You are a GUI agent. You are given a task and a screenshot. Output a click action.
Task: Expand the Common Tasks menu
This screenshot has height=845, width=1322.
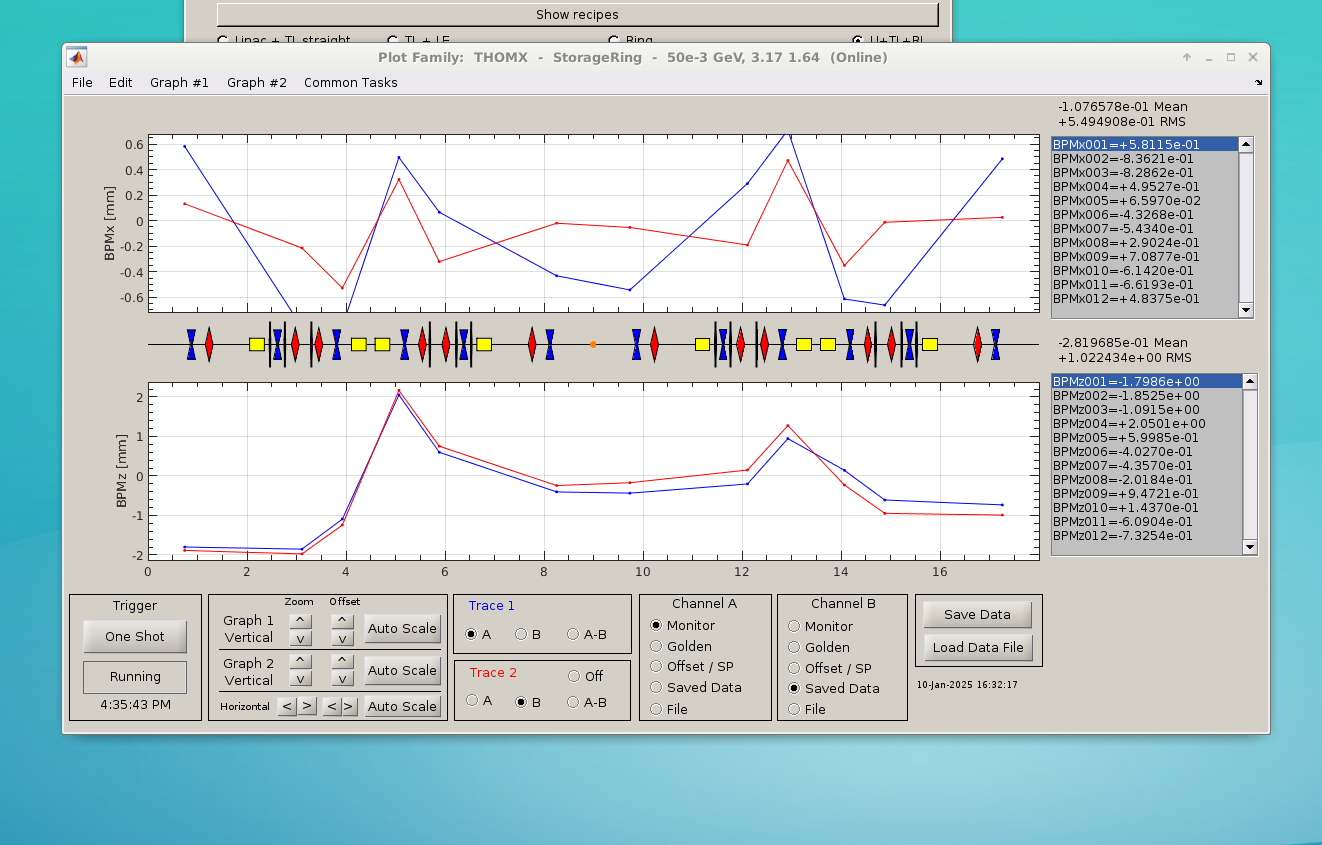point(350,83)
